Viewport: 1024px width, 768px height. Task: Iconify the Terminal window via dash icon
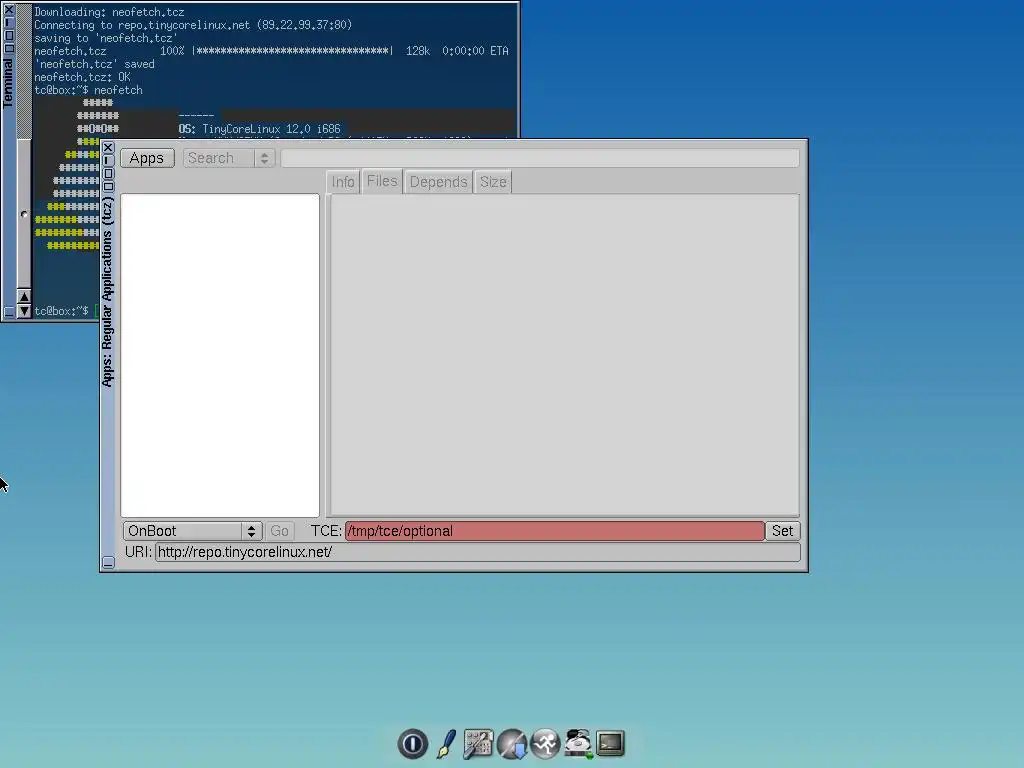9,23
